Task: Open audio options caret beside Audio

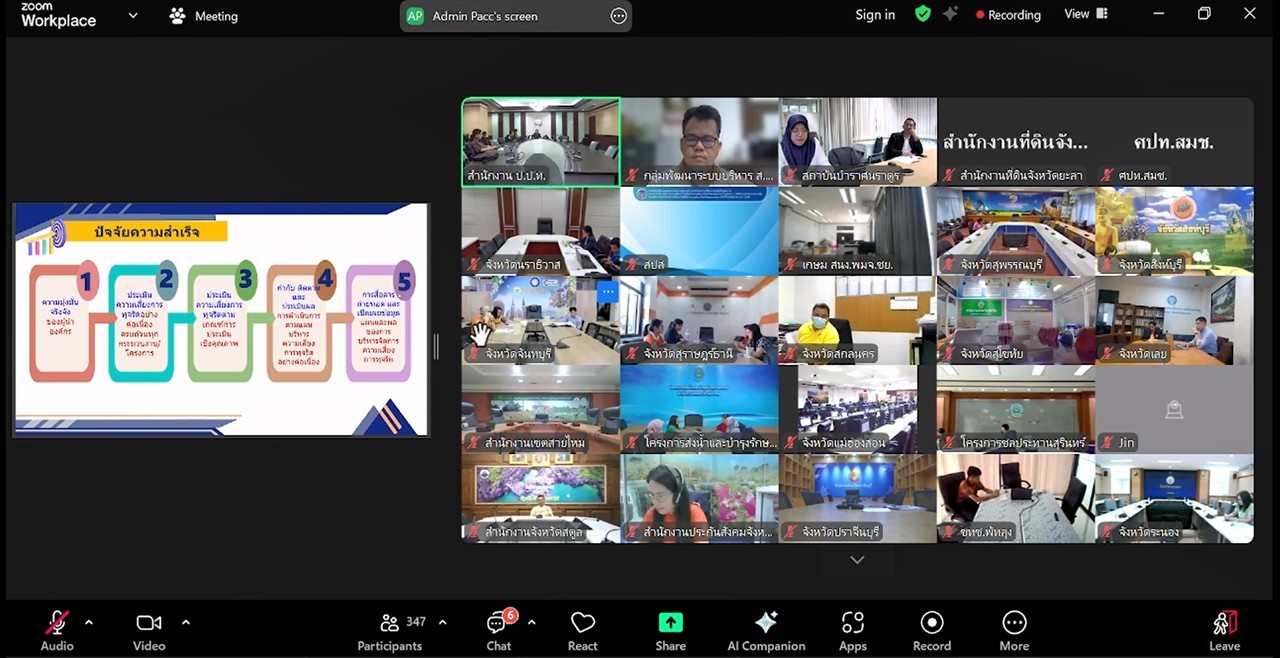Action: (x=89, y=623)
